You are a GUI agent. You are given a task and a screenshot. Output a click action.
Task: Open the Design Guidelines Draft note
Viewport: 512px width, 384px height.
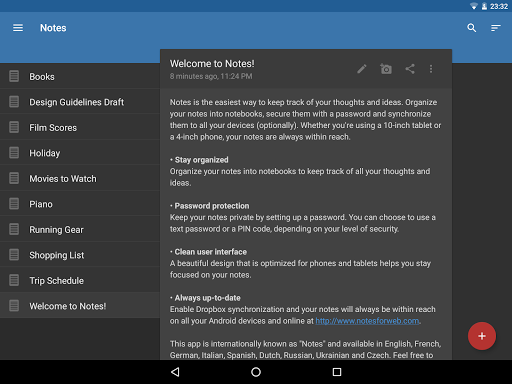(80, 102)
